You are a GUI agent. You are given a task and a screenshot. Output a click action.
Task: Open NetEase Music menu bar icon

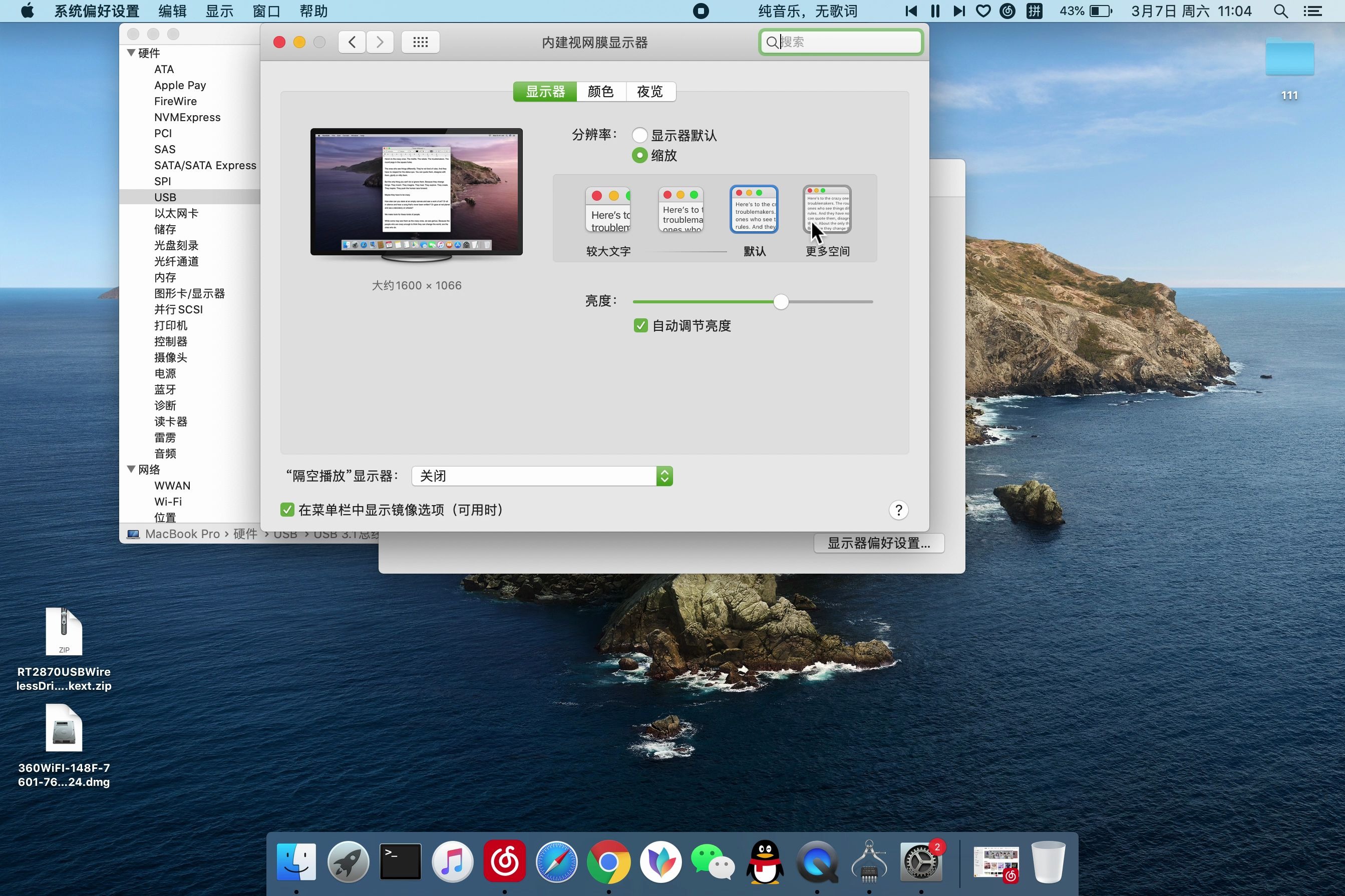pyautogui.click(x=1008, y=11)
